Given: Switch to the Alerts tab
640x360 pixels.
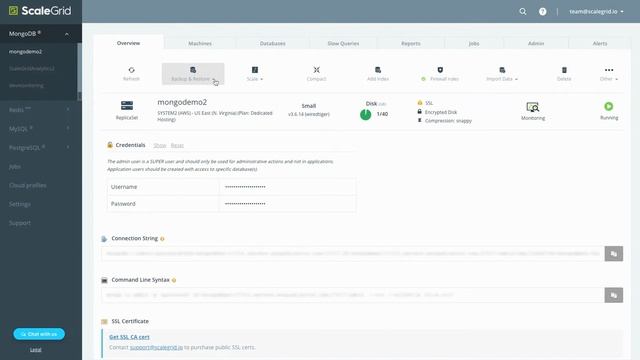Looking at the screenshot, I should point(600,43).
